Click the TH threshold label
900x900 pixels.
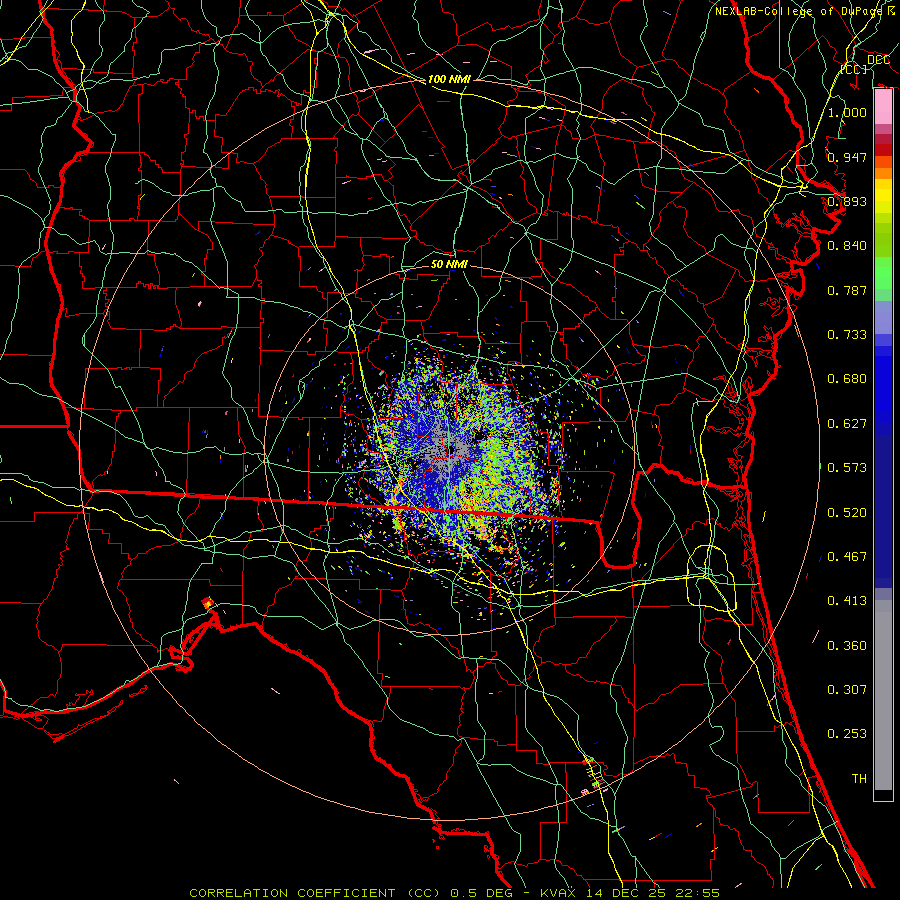859,779
